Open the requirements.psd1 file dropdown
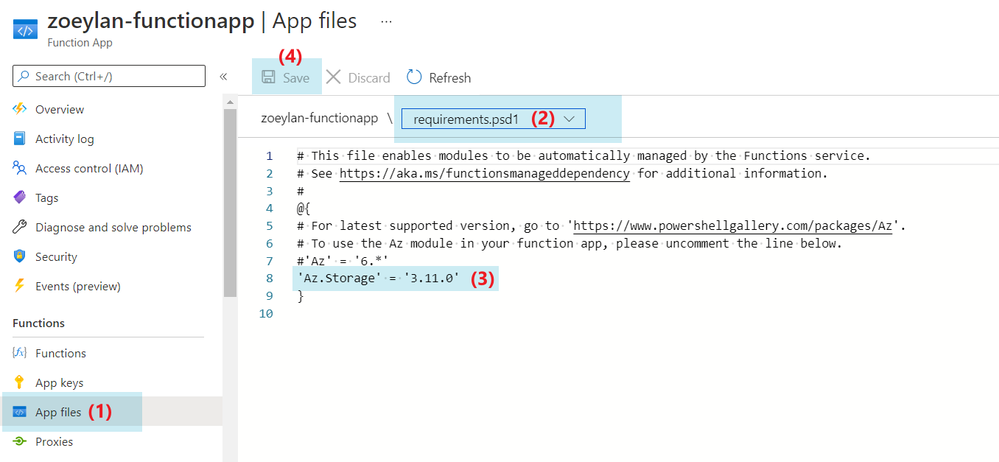Screen dimensions: 999x462 pos(493,119)
